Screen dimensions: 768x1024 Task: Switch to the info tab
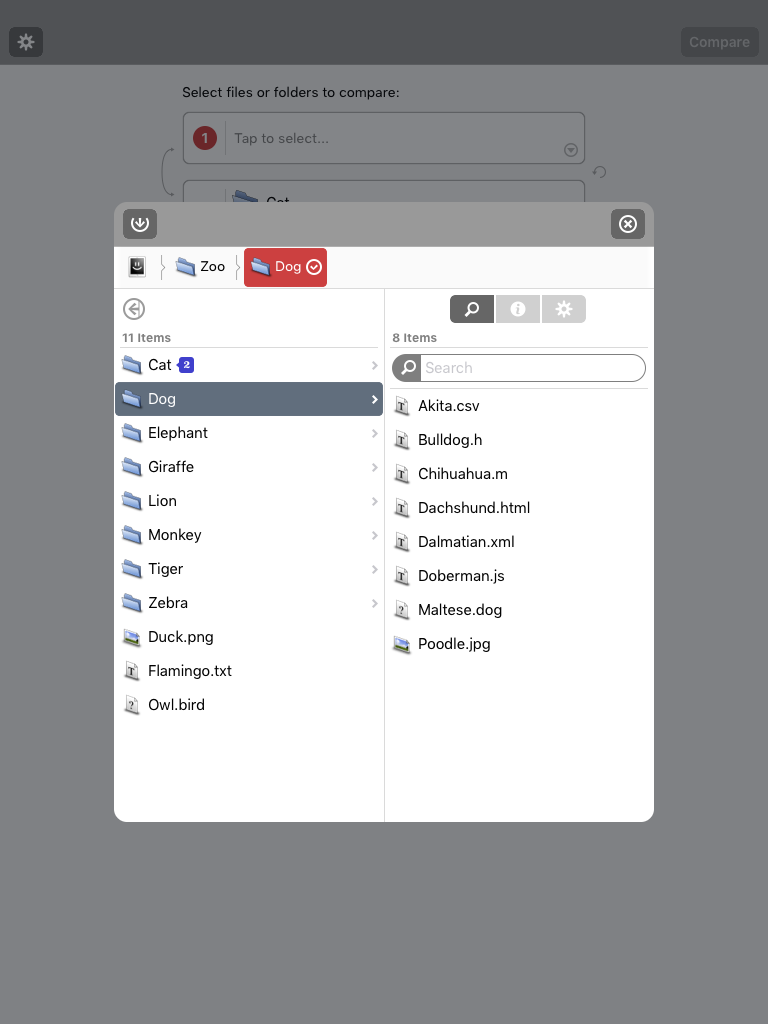[518, 309]
